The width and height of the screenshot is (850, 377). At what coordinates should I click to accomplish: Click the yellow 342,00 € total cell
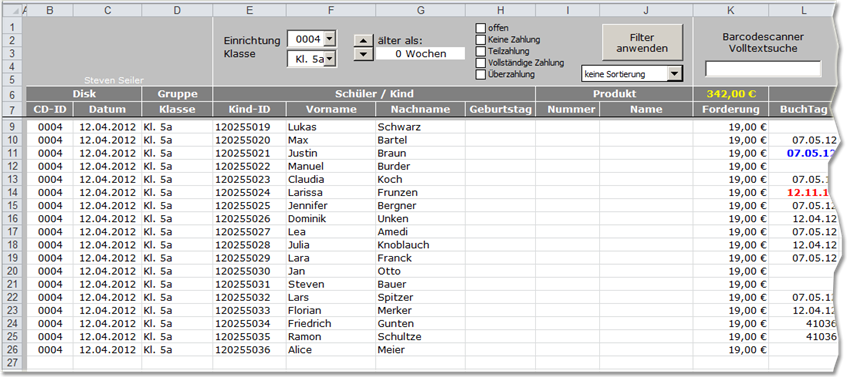coord(731,94)
